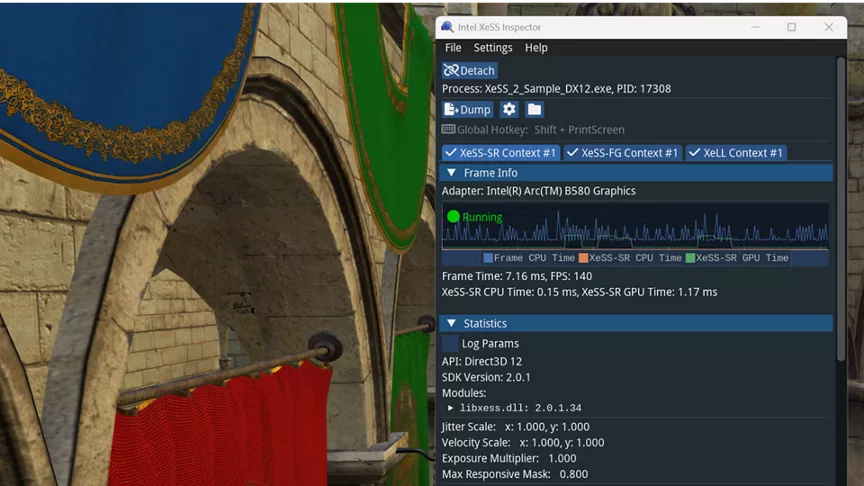
Task: Click the XeSS-SR CPU Time 0.15 ms line
Action: pyautogui.click(x=579, y=292)
